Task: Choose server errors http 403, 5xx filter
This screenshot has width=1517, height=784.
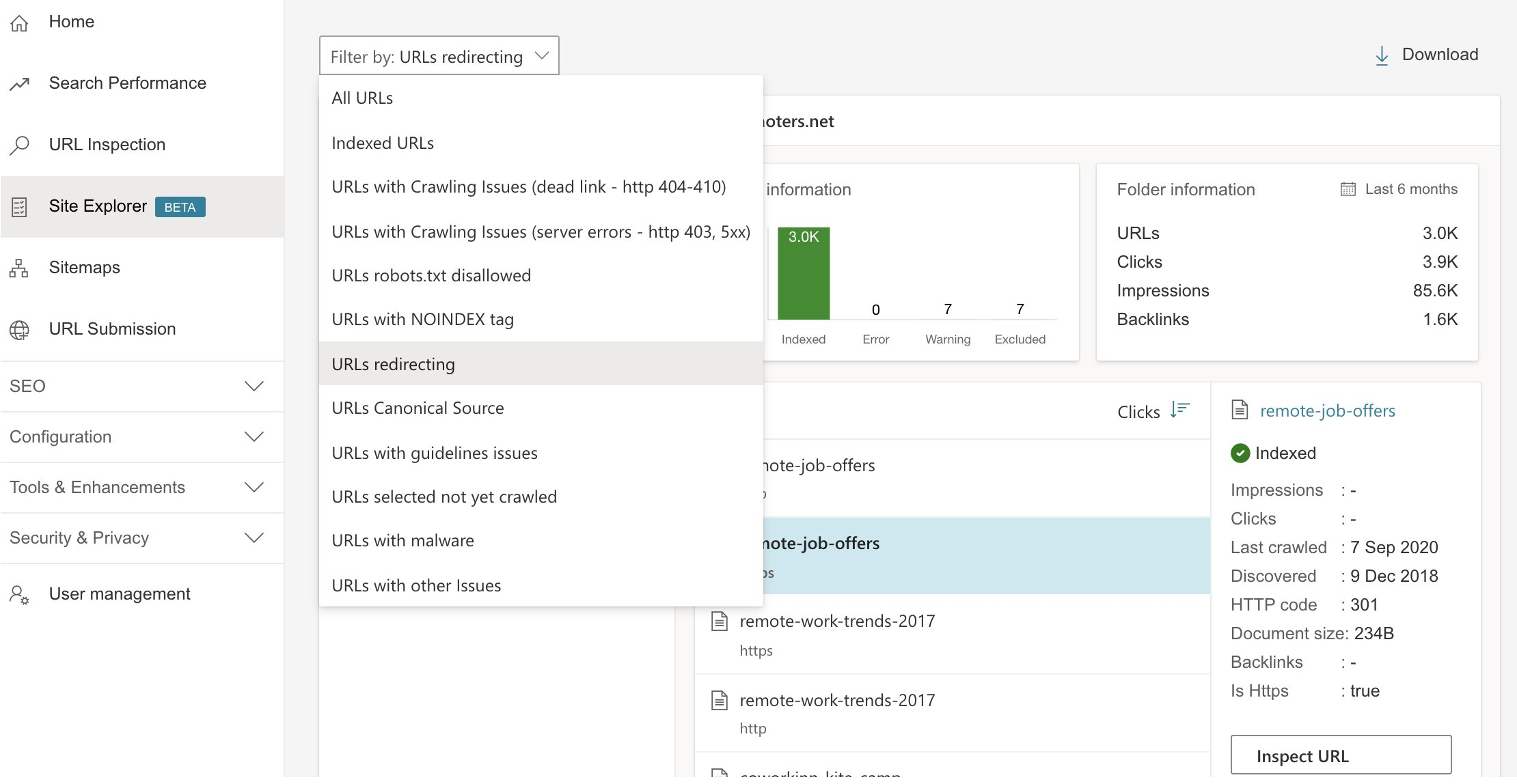Action: tap(541, 232)
